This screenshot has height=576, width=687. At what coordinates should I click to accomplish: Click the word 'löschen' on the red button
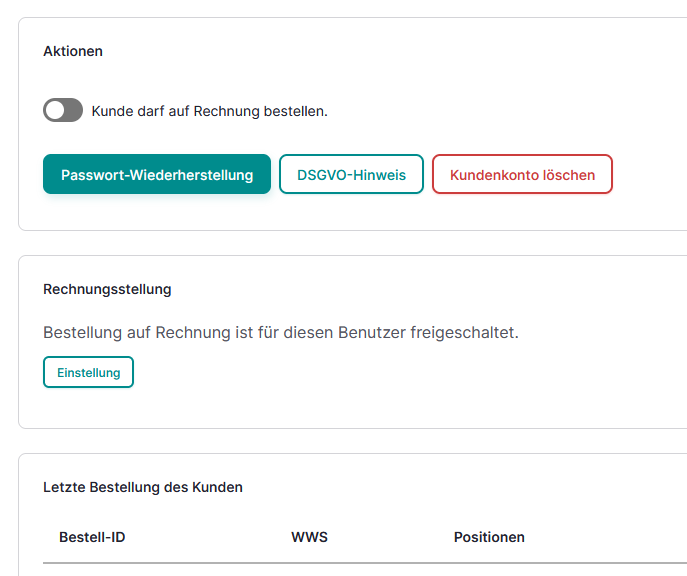click(x=569, y=174)
